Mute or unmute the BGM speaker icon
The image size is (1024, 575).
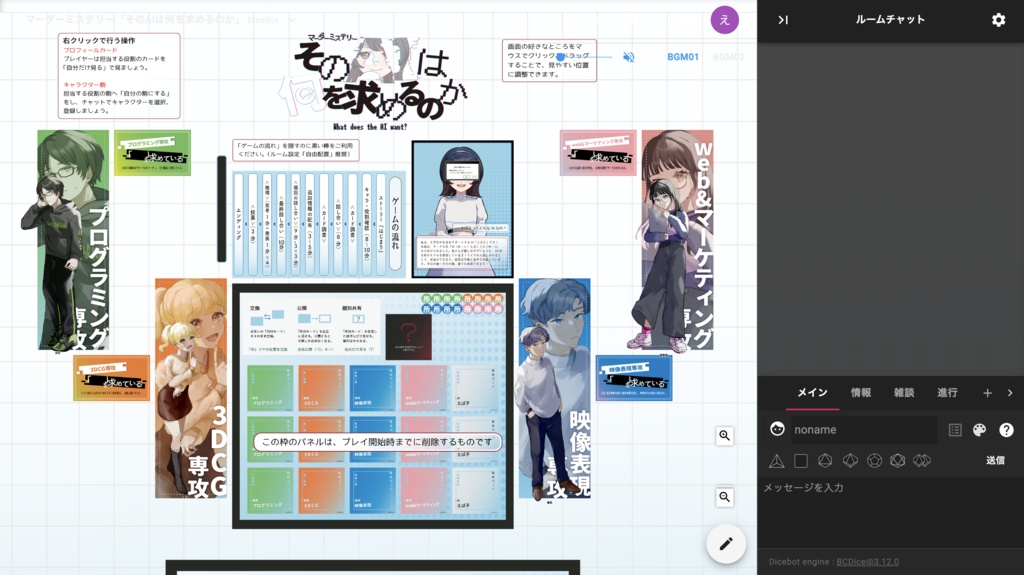click(628, 57)
